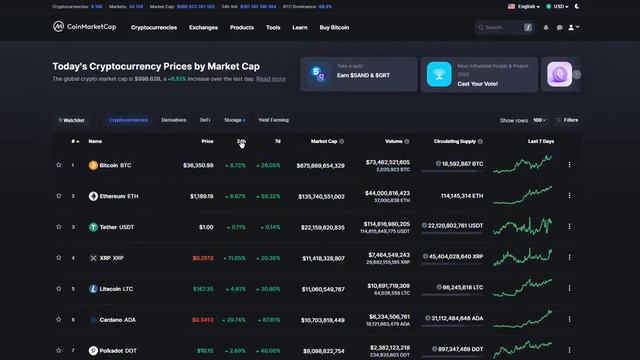Click Bitcoin circulating supply progress bar
640x360 pixels.
452,171
